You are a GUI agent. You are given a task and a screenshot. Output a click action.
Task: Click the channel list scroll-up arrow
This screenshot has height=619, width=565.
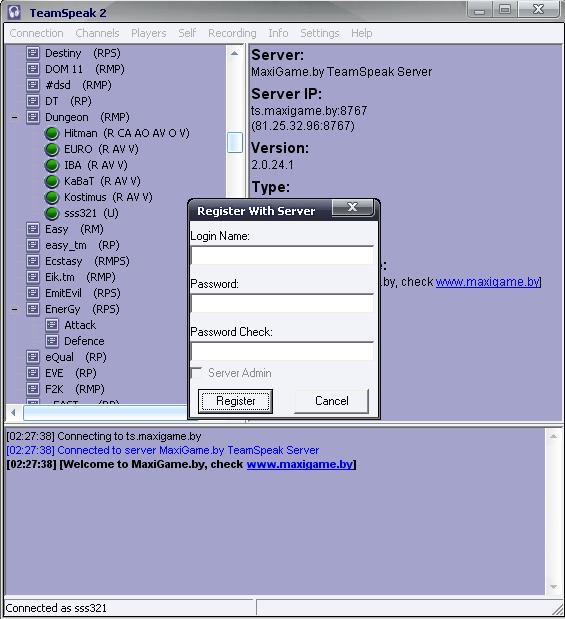point(235,53)
